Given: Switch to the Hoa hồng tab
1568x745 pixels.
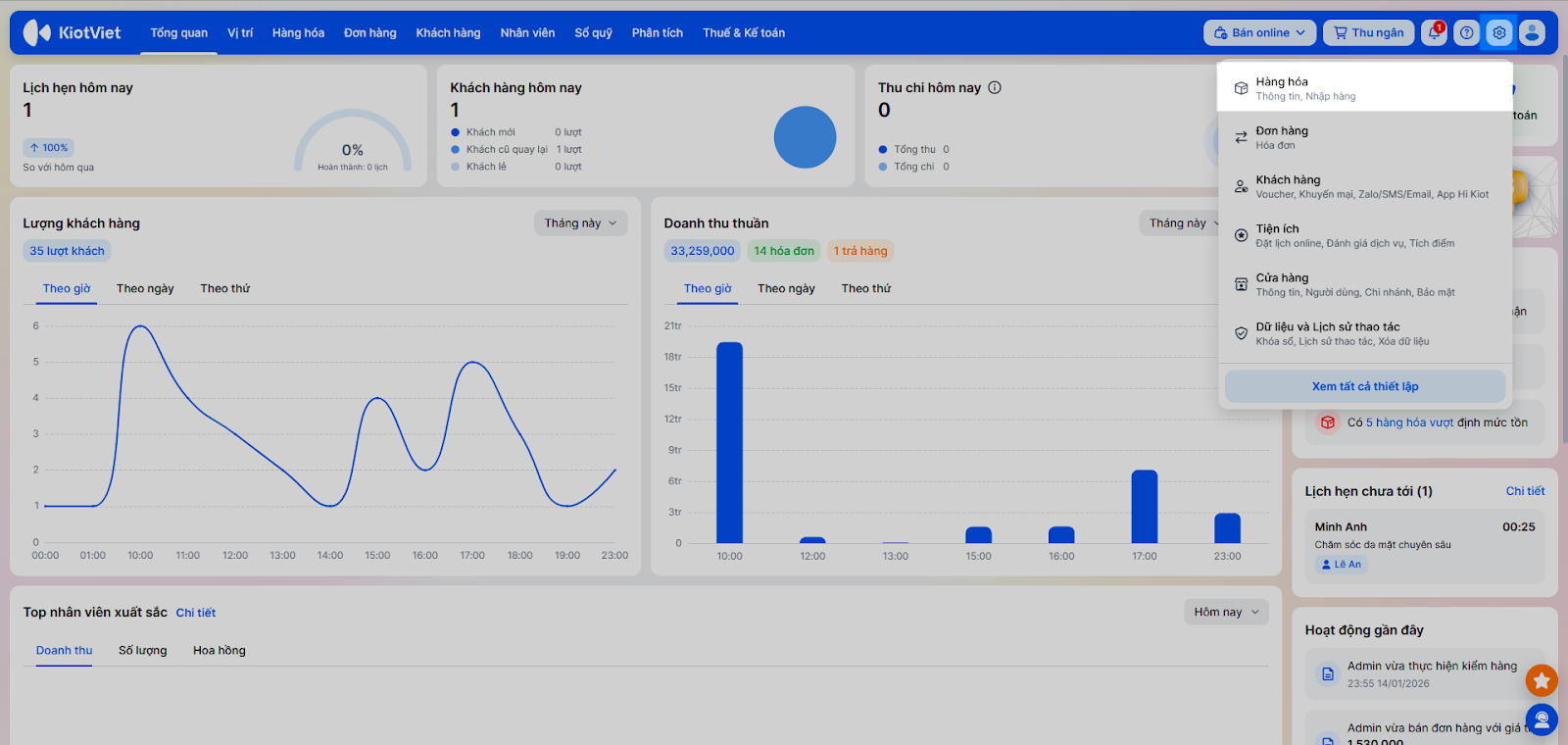Looking at the screenshot, I should click(220, 651).
